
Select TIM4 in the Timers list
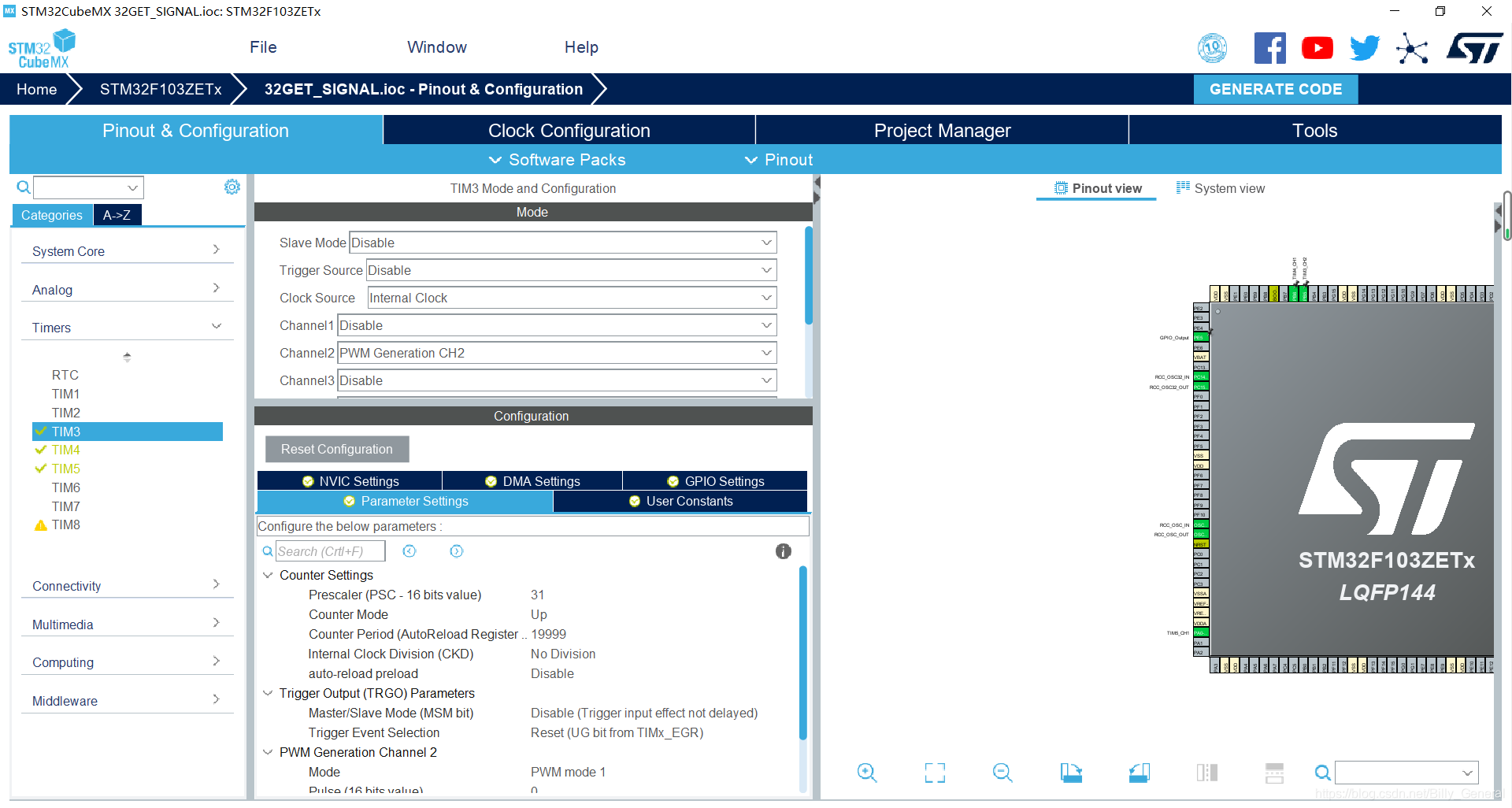point(66,450)
